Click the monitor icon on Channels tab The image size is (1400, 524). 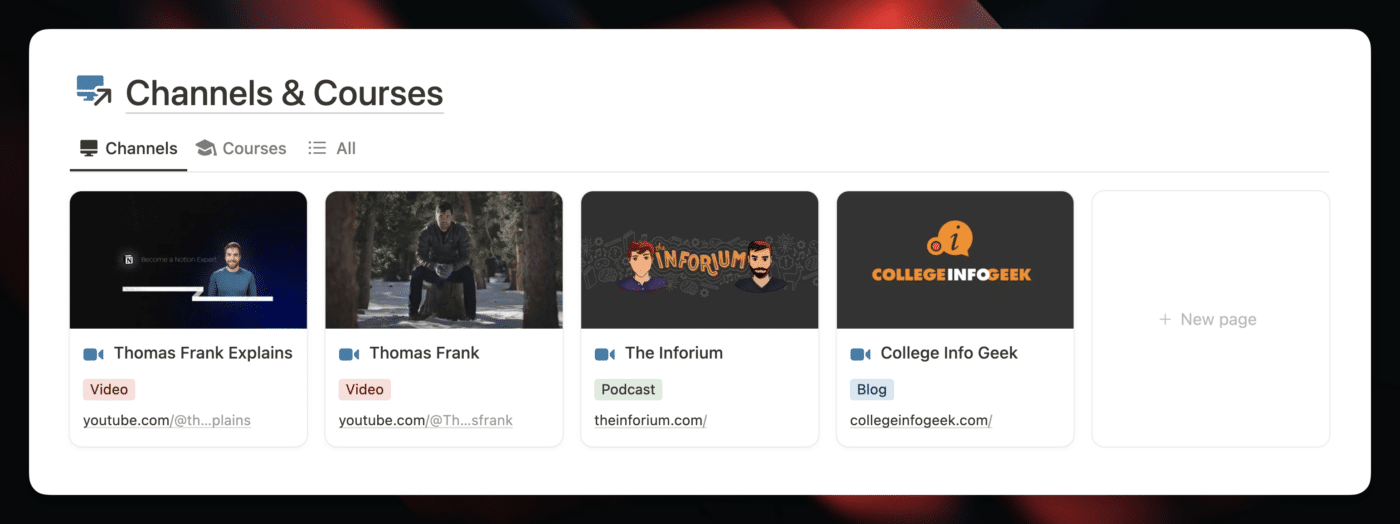pyautogui.click(x=89, y=148)
